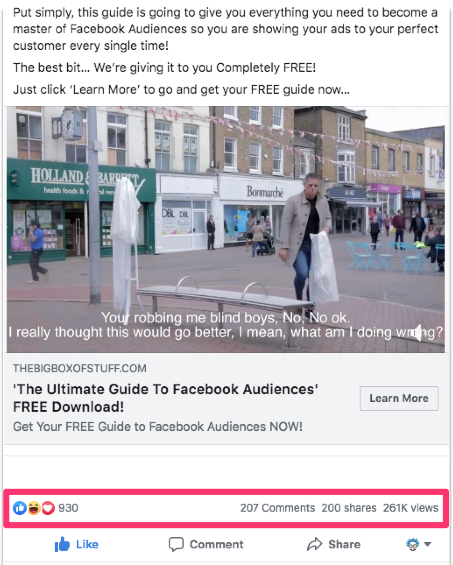Click the Share arrow icon
The height and width of the screenshot is (565, 453).
314,544
